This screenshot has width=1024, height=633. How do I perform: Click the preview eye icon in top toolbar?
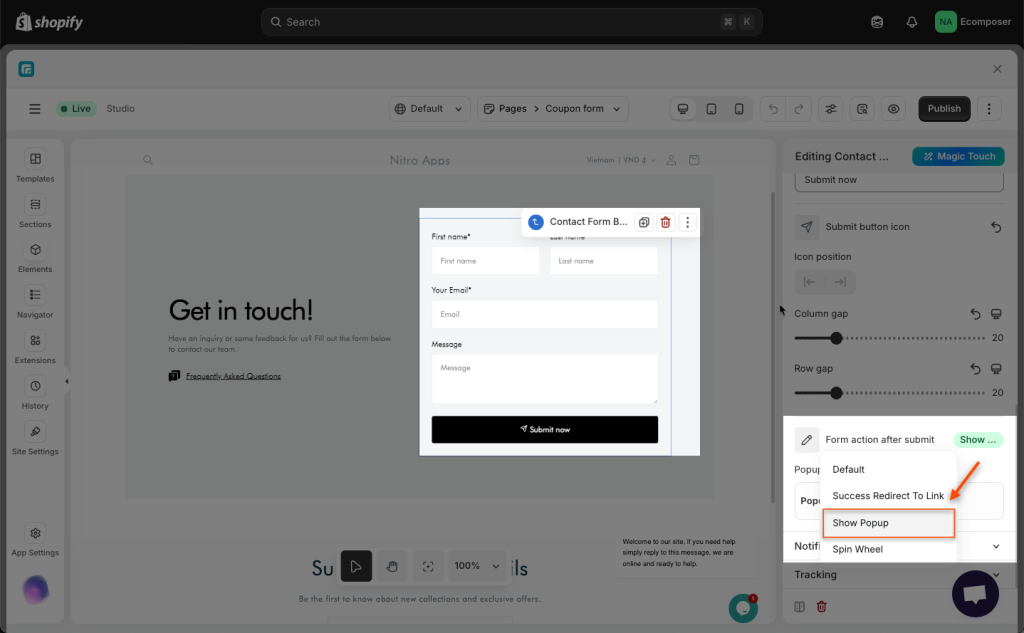(894, 109)
